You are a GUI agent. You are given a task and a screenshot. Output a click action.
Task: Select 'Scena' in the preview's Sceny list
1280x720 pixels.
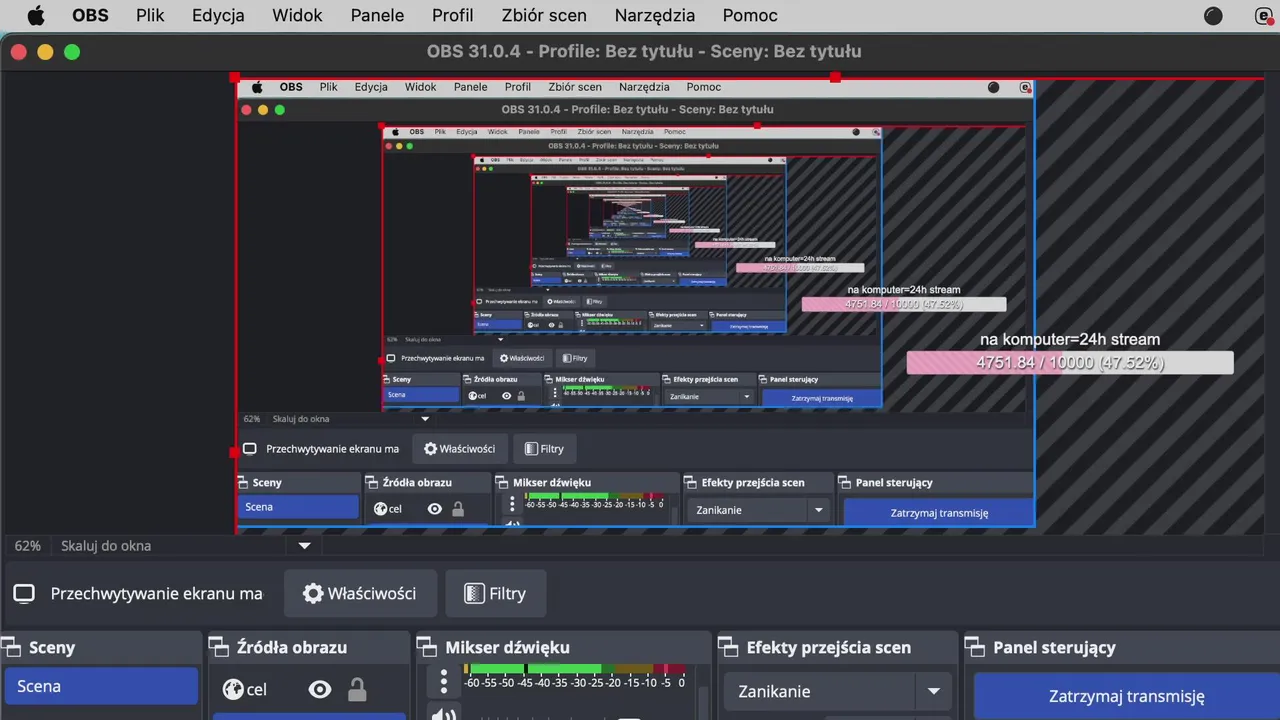point(298,507)
